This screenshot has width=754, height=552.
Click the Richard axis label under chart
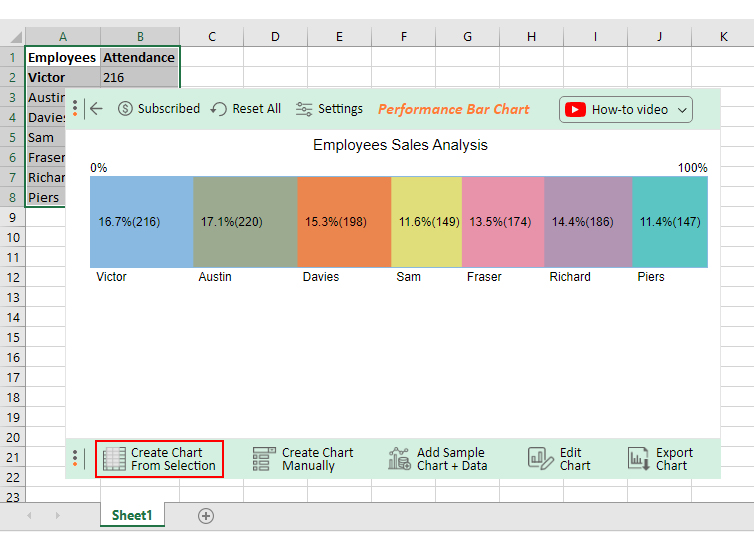570,277
